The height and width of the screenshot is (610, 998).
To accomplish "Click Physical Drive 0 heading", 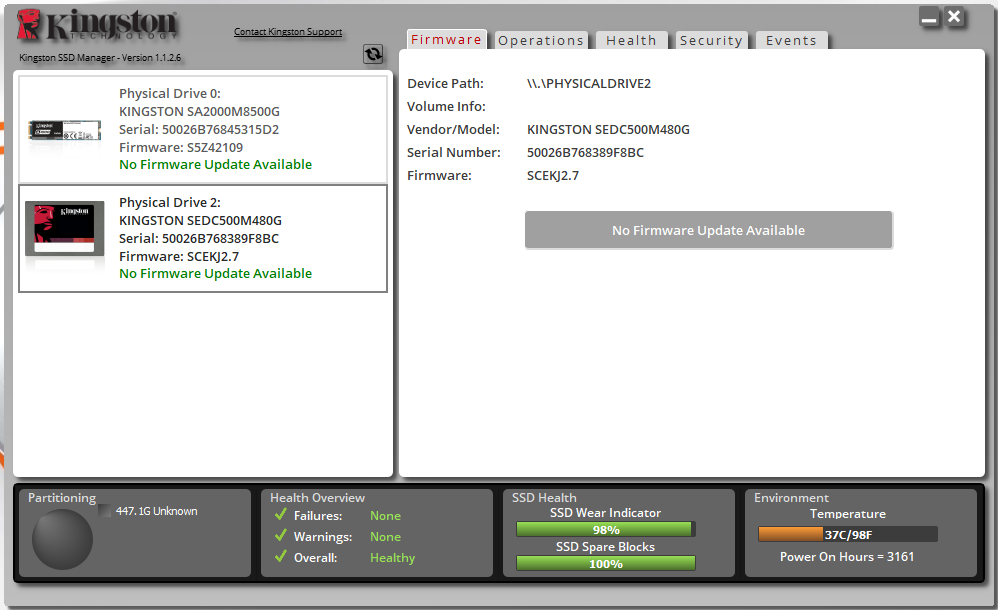I will tap(170, 94).
